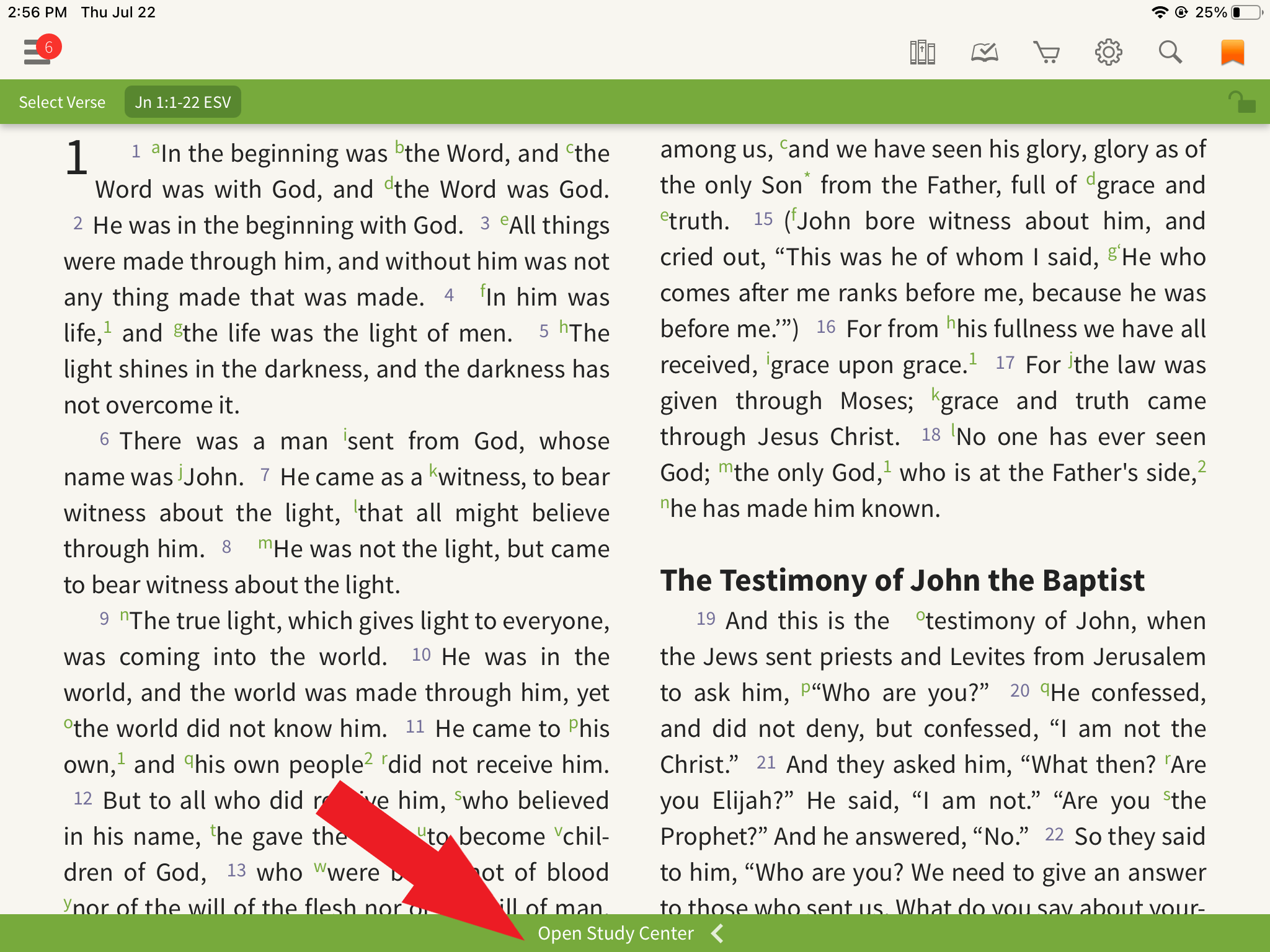
Task: Select verse number 9
Action: tap(104, 619)
